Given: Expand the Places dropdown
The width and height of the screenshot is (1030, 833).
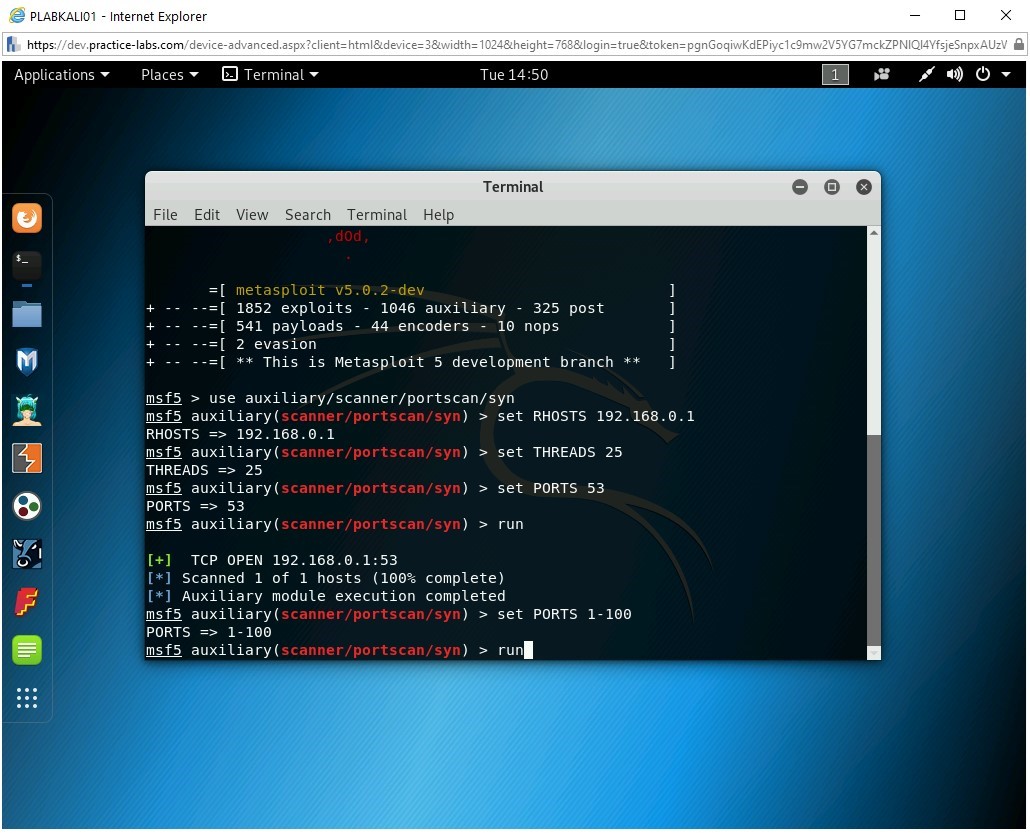Looking at the screenshot, I should click(169, 75).
